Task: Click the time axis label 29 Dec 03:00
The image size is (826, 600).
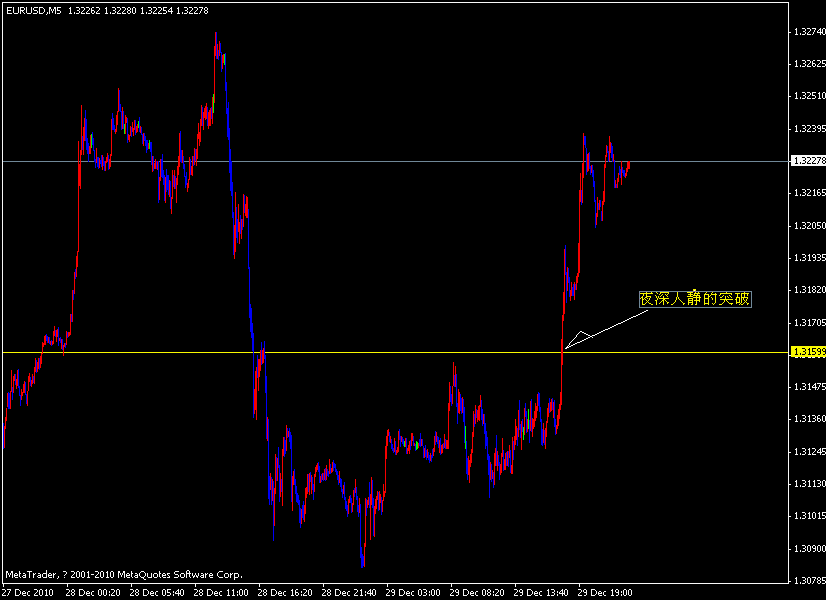Action: point(413,593)
